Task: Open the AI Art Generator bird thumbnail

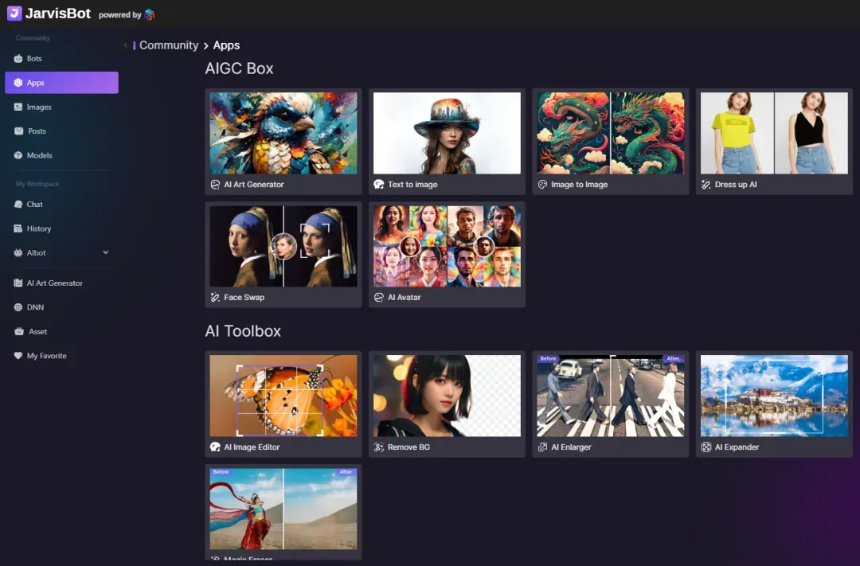Action: coord(283,133)
